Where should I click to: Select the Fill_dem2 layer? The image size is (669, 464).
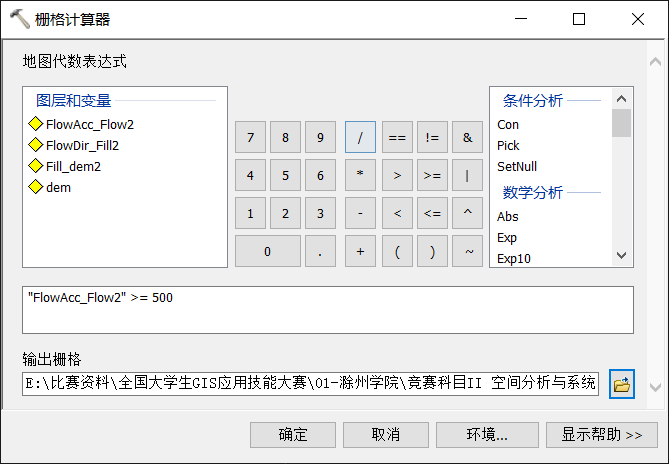click(64, 166)
